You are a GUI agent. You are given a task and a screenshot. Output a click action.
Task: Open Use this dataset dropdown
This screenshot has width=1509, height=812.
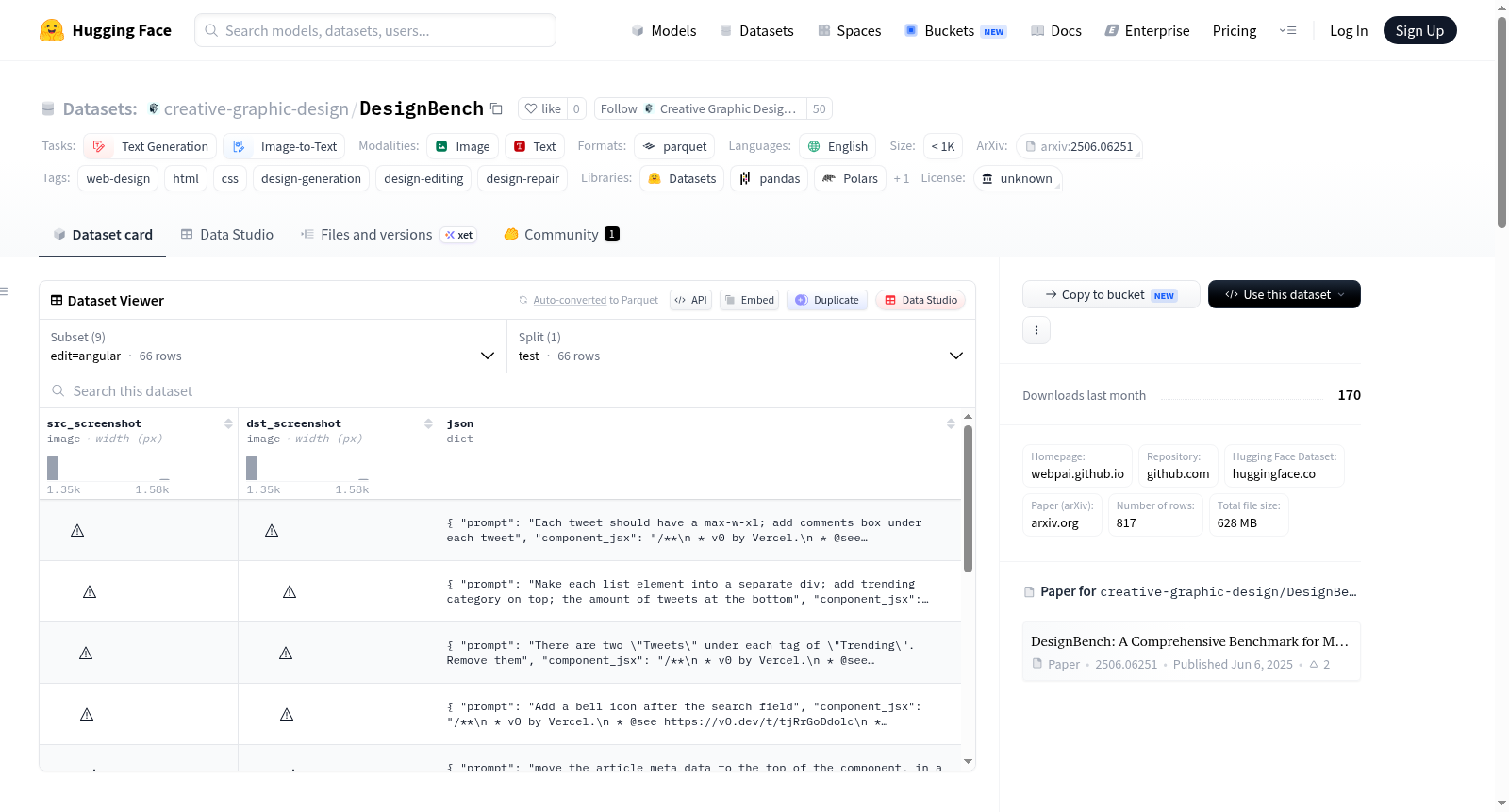(1285, 294)
